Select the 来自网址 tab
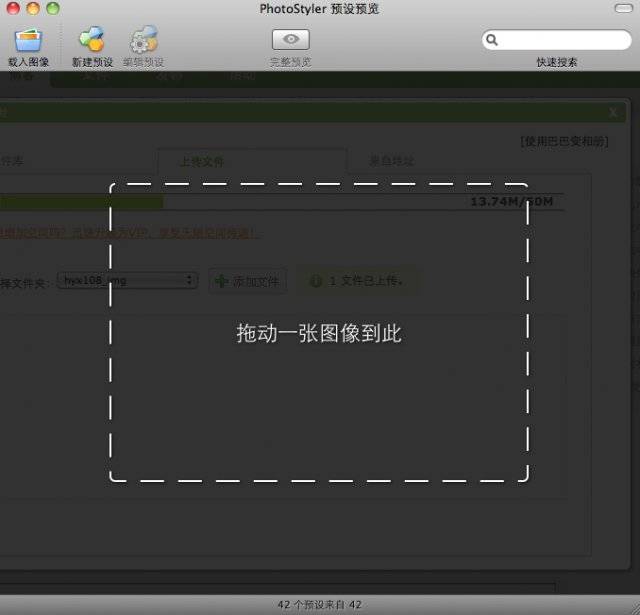640x615 pixels. (391, 161)
